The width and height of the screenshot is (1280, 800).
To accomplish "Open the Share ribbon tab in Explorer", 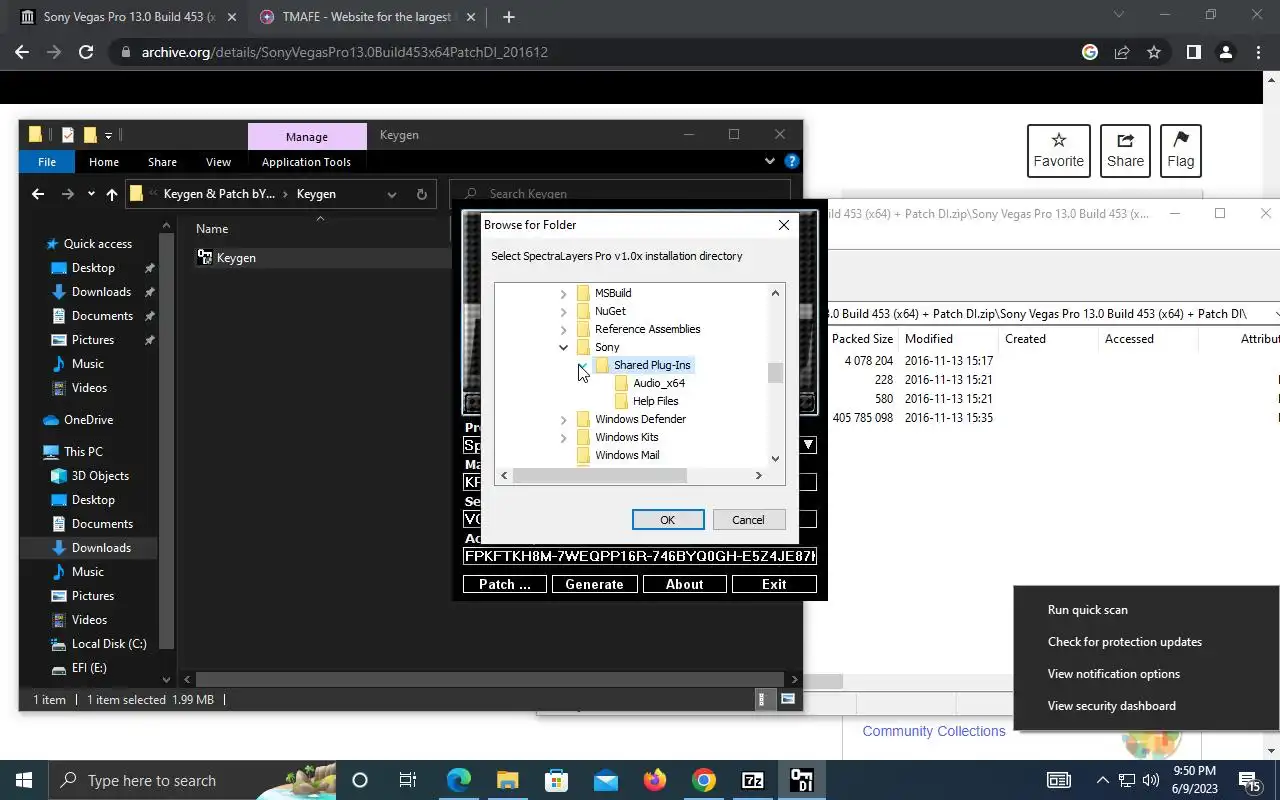I will [x=162, y=162].
